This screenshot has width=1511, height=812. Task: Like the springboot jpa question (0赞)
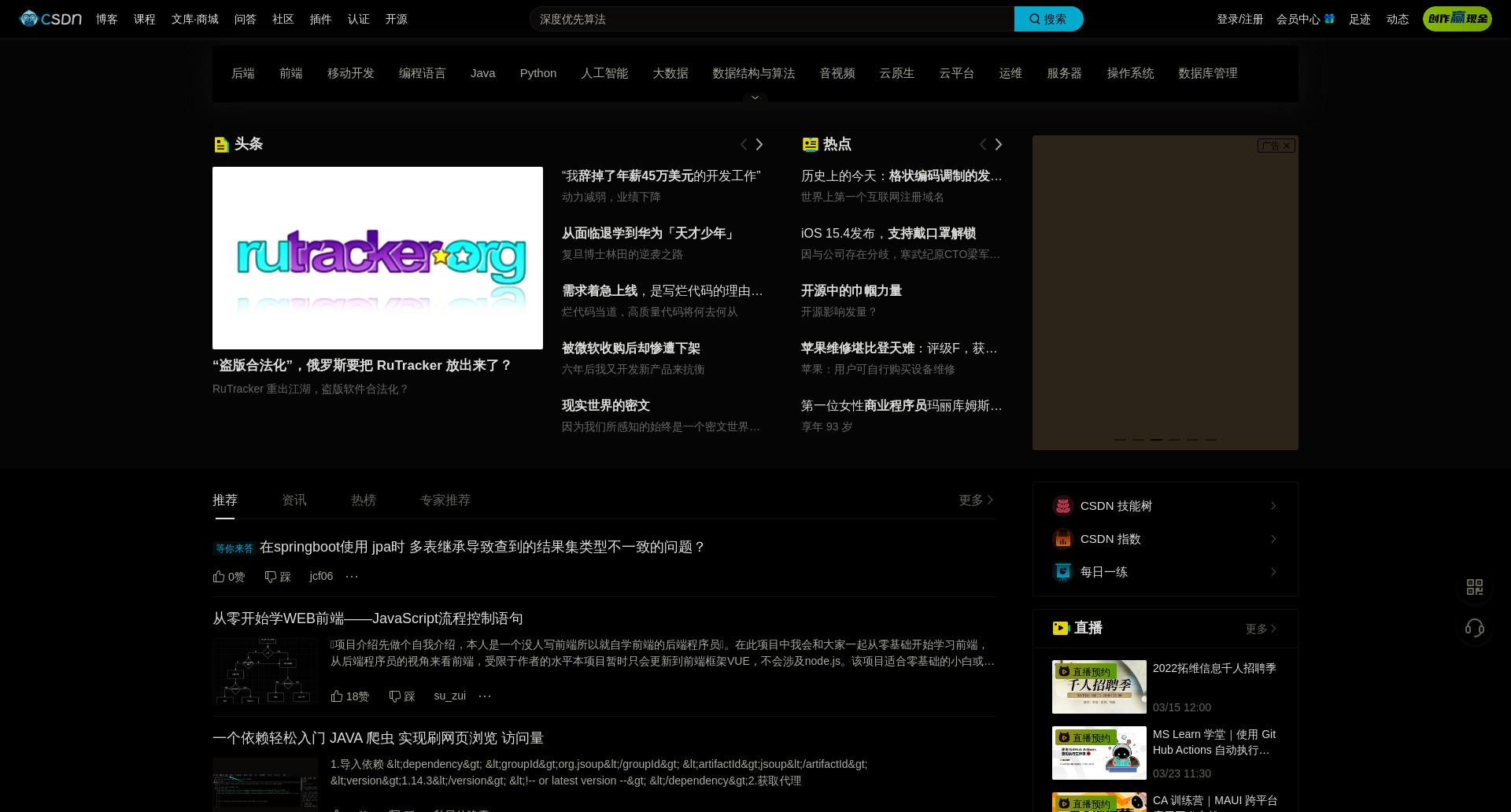(x=229, y=577)
